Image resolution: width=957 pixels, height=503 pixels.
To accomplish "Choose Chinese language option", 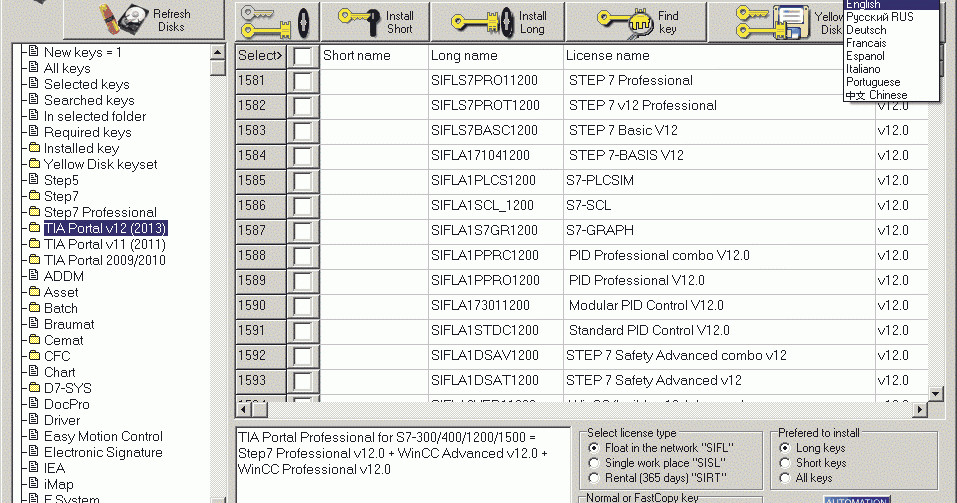I will click(876, 95).
